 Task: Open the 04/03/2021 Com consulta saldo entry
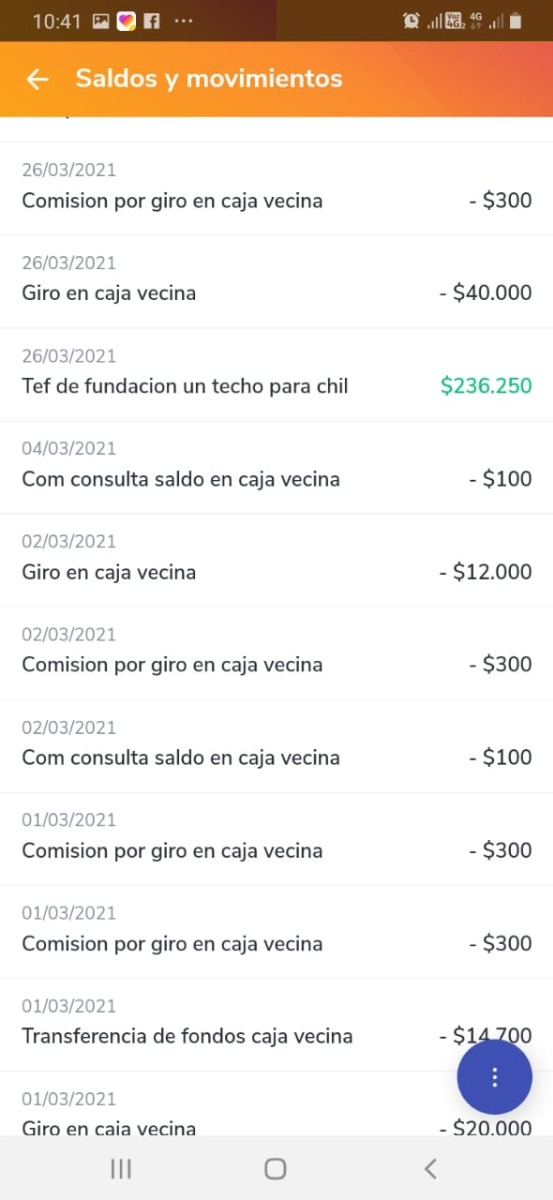[276, 467]
